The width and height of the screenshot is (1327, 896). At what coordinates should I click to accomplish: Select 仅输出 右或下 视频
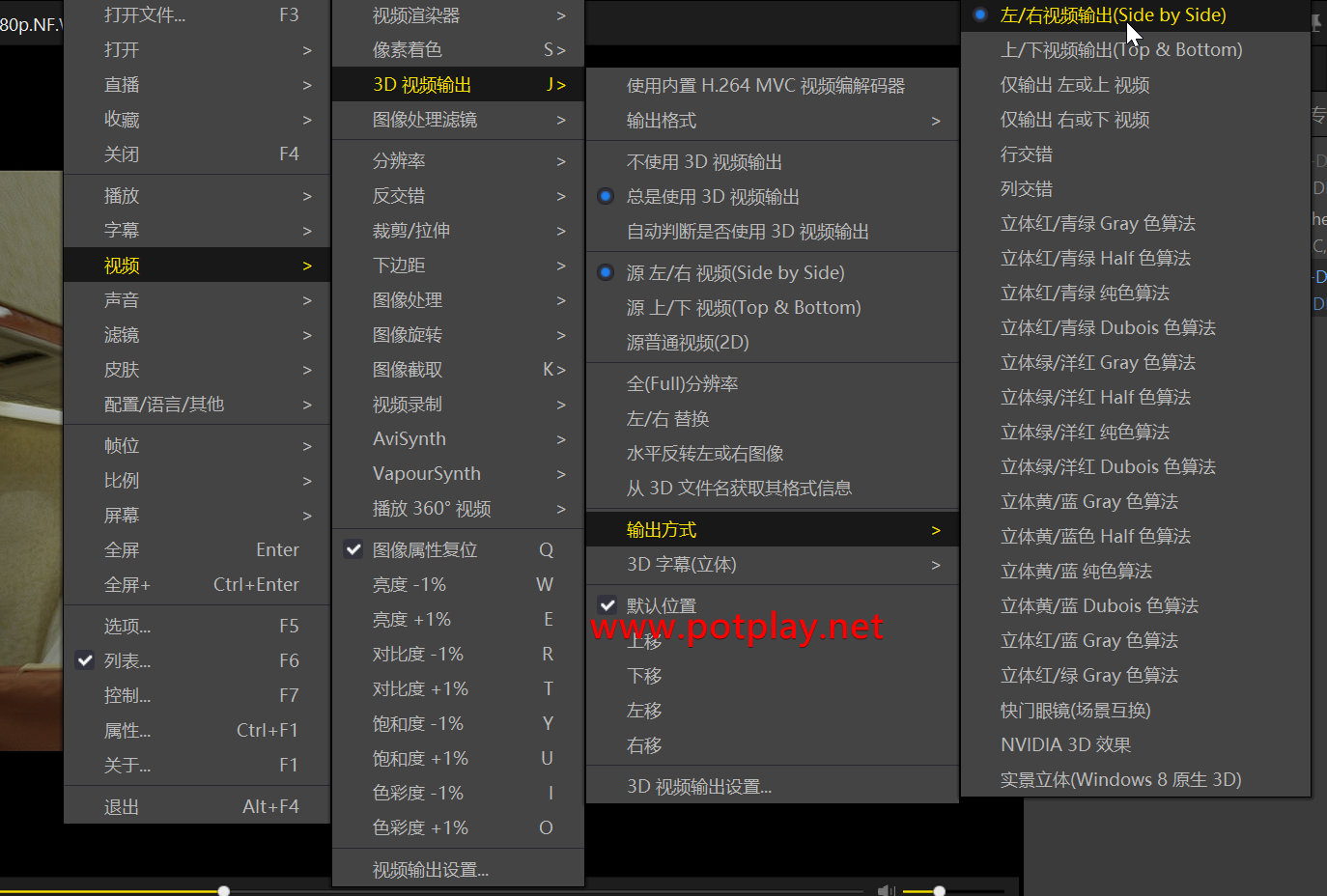(x=1136, y=120)
